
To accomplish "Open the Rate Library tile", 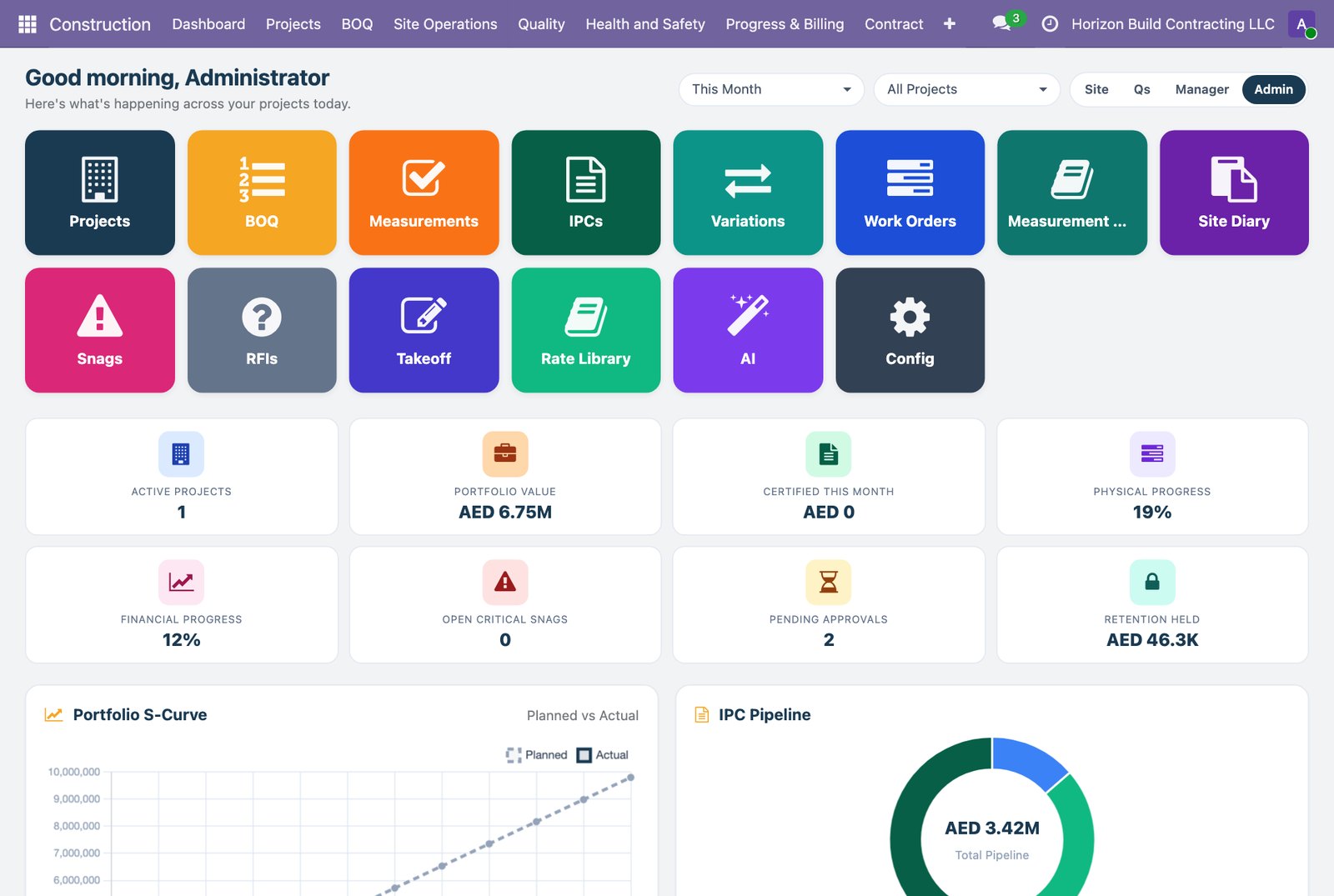I will pos(586,330).
